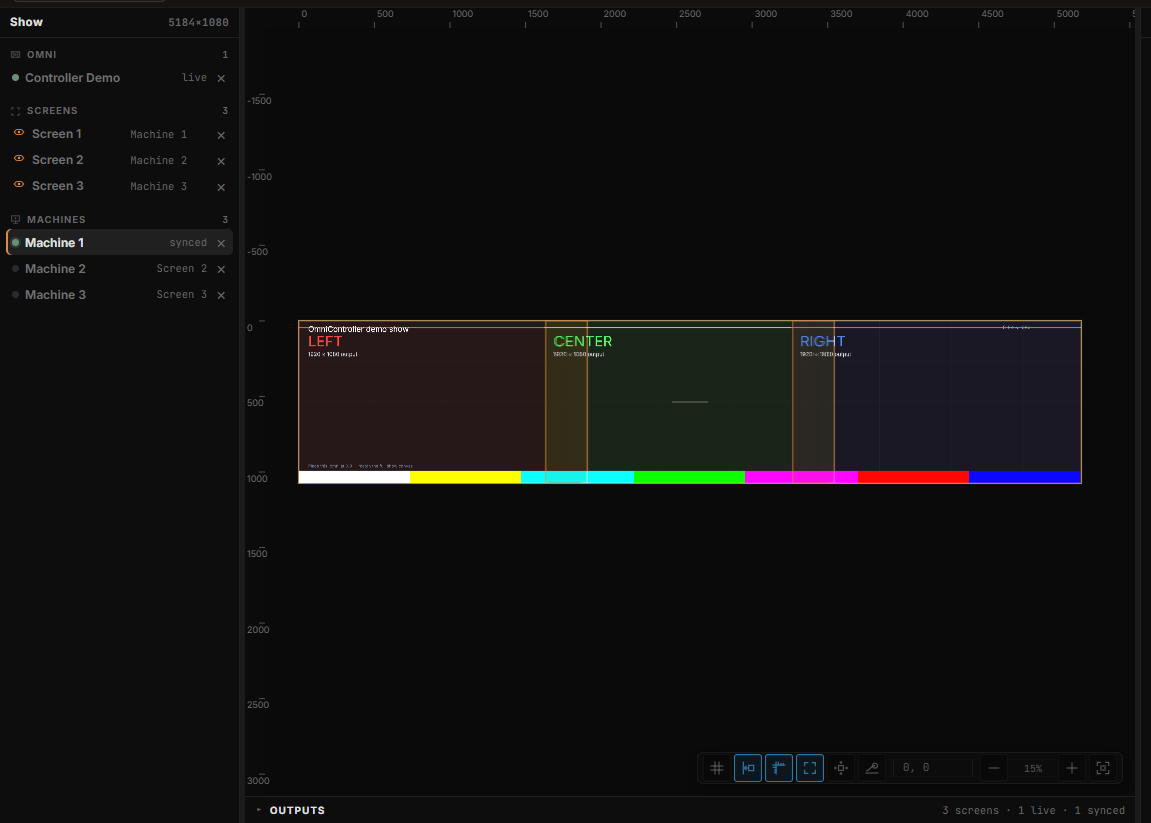This screenshot has width=1151, height=823.
Task: Click the Machine 2 status dot
Action: click(15, 269)
